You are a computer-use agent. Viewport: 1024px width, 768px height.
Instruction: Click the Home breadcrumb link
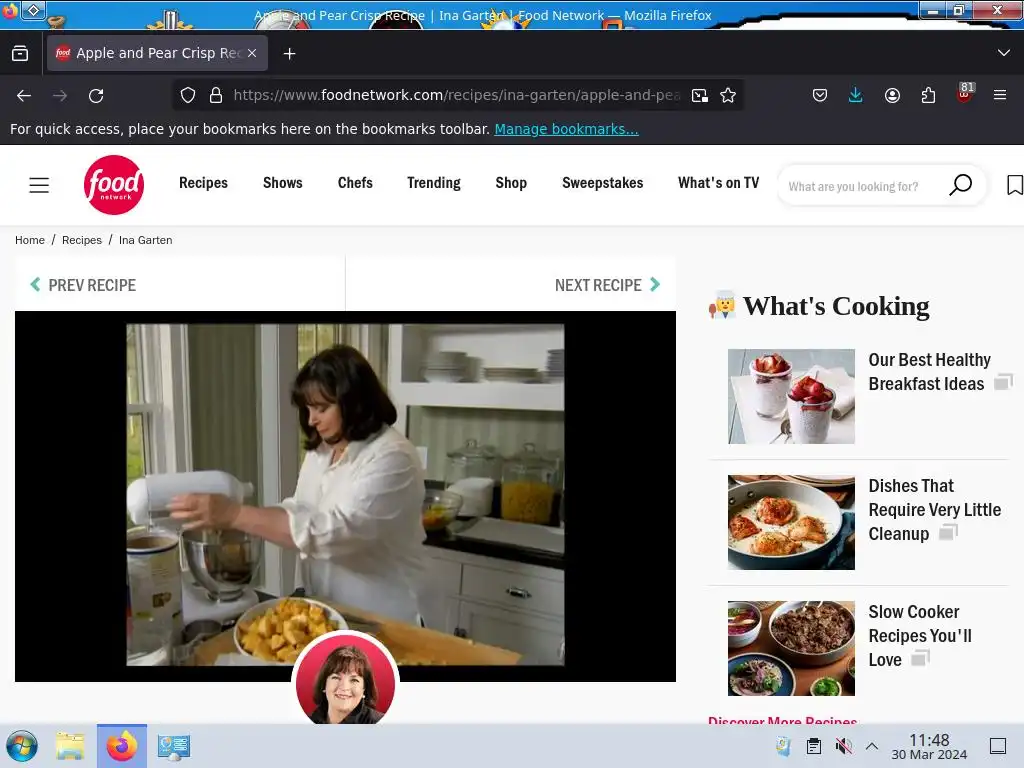pyautogui.click(x=30, y=240)
